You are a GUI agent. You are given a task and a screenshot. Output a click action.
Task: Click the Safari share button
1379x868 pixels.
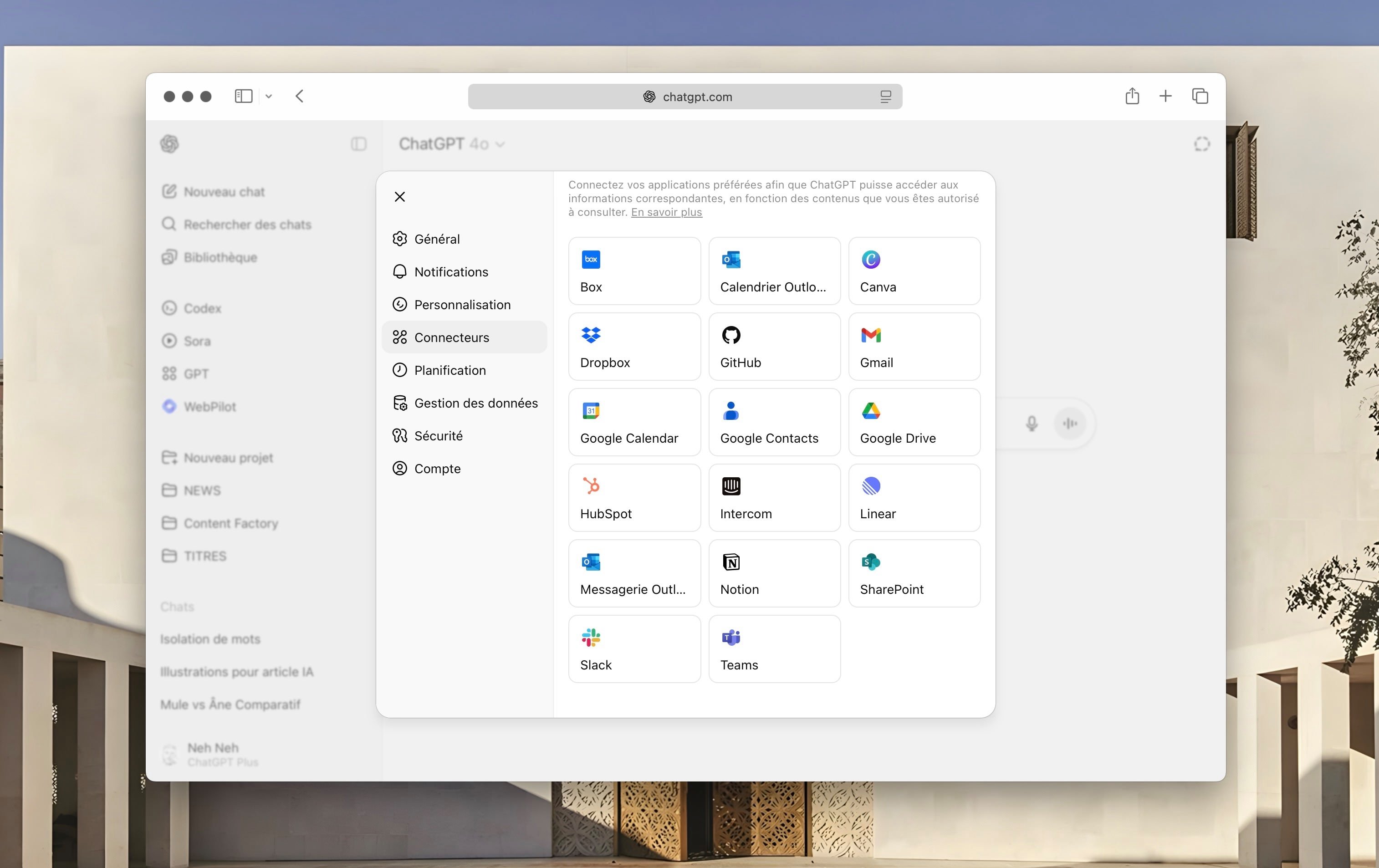pyautogui.click(x=1132, y=96)
